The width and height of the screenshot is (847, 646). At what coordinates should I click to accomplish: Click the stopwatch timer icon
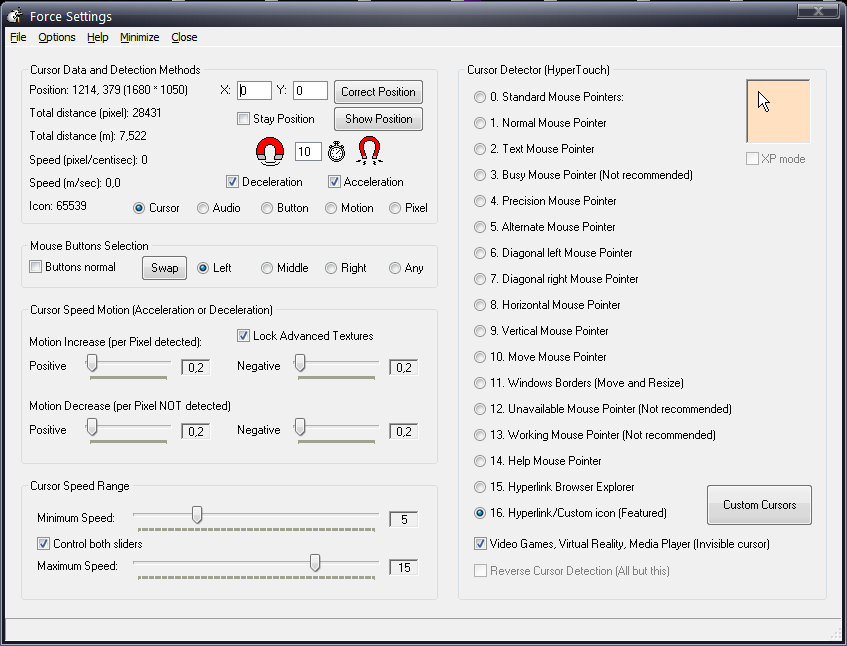[337, 151]
